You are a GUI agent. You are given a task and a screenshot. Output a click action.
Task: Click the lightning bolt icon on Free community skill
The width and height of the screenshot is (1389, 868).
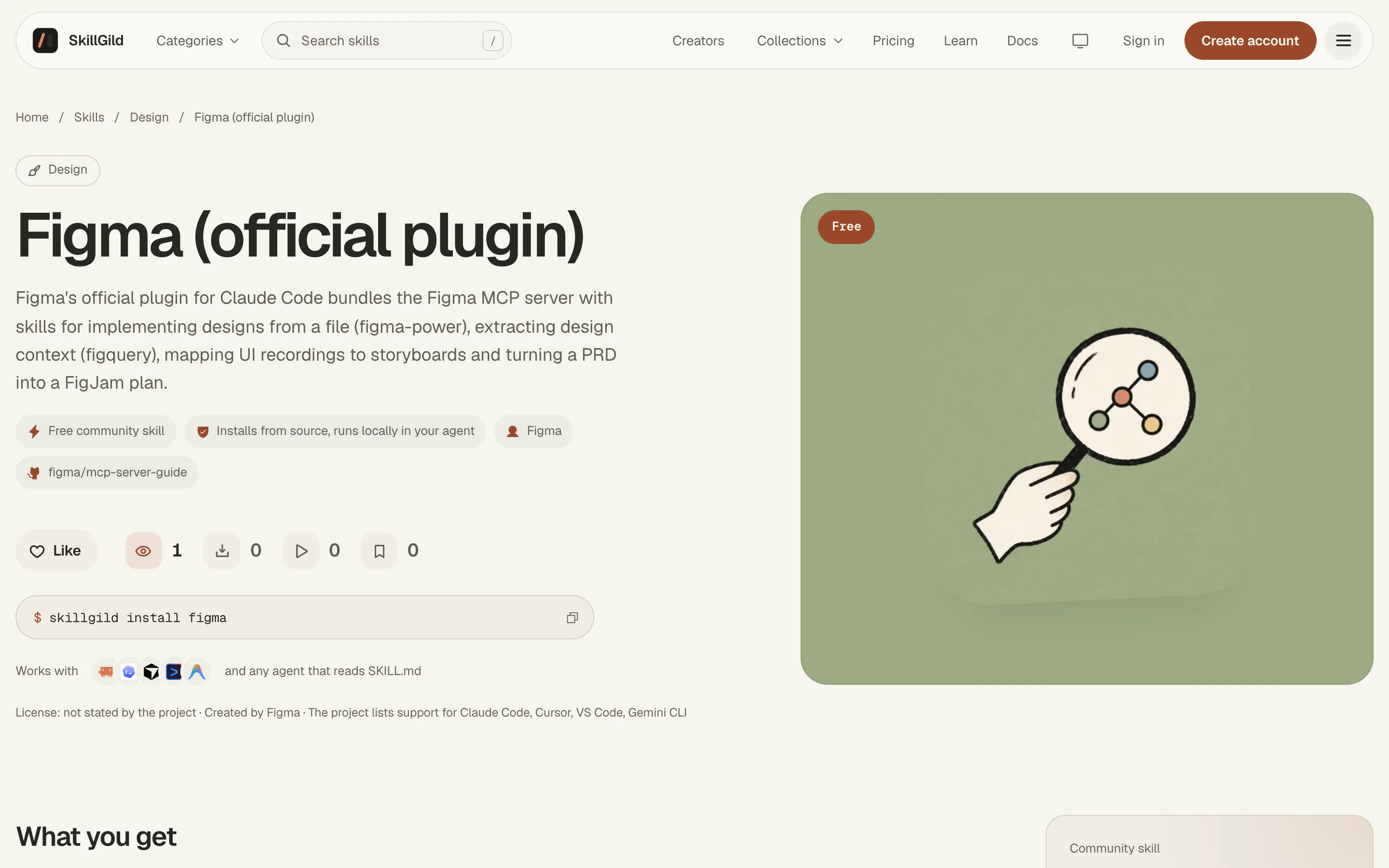[x=34, y=431]
